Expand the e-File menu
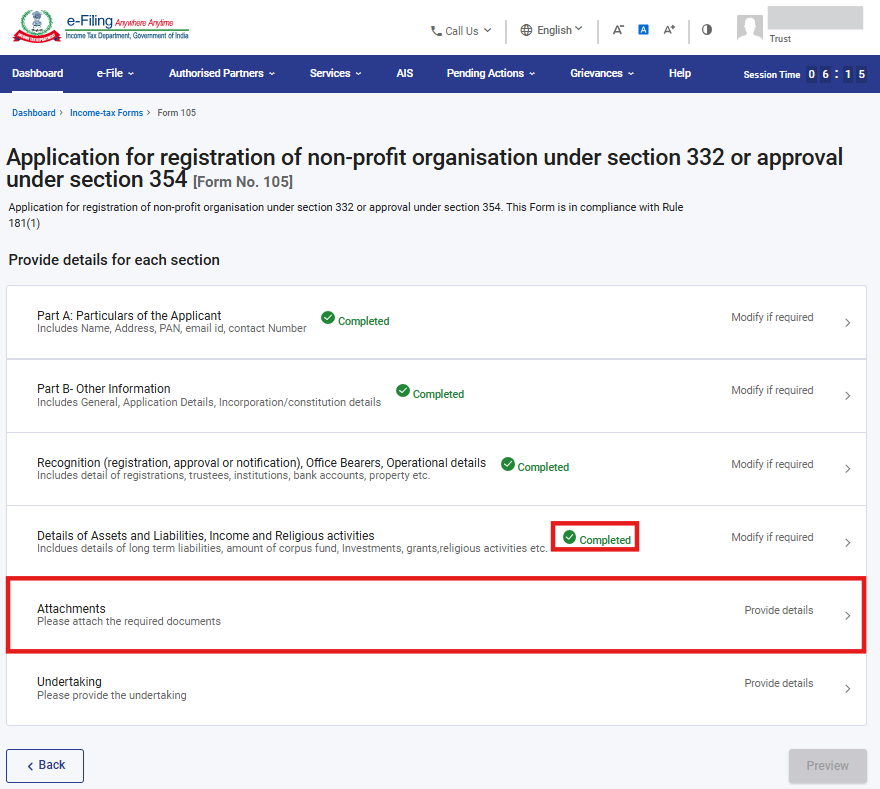880x789 pixels. click(x=115, y=73)
